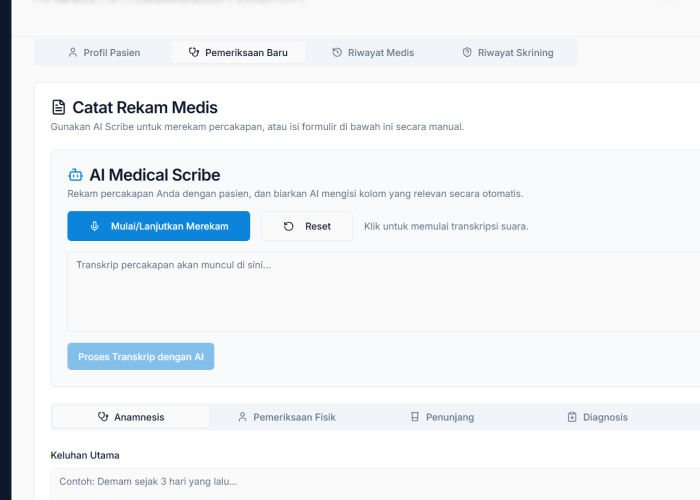The height and width of the screenshot is (500, 700).
Task: Open the Diagnosis section tab
Action: click(x=597, y=417)
